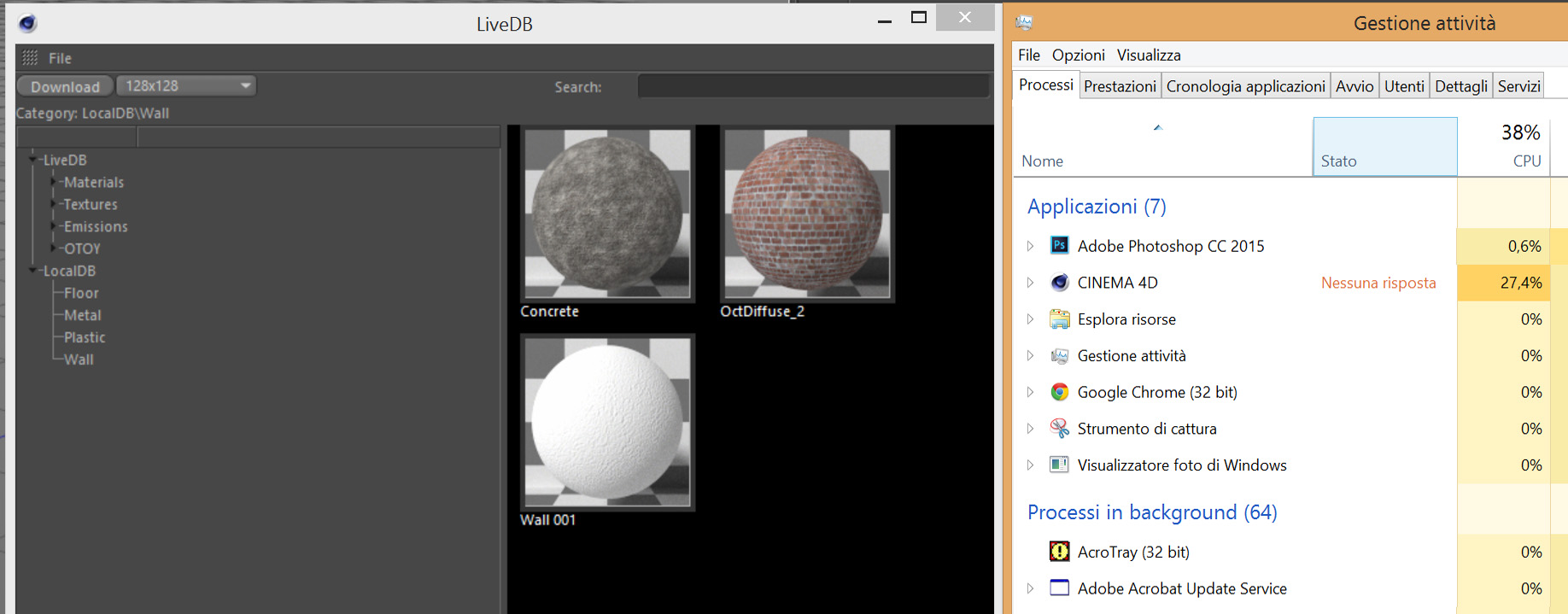1568x614 pixels.
Task: Sort processes by Stato column header
Action: click(x=1384, y=147)
